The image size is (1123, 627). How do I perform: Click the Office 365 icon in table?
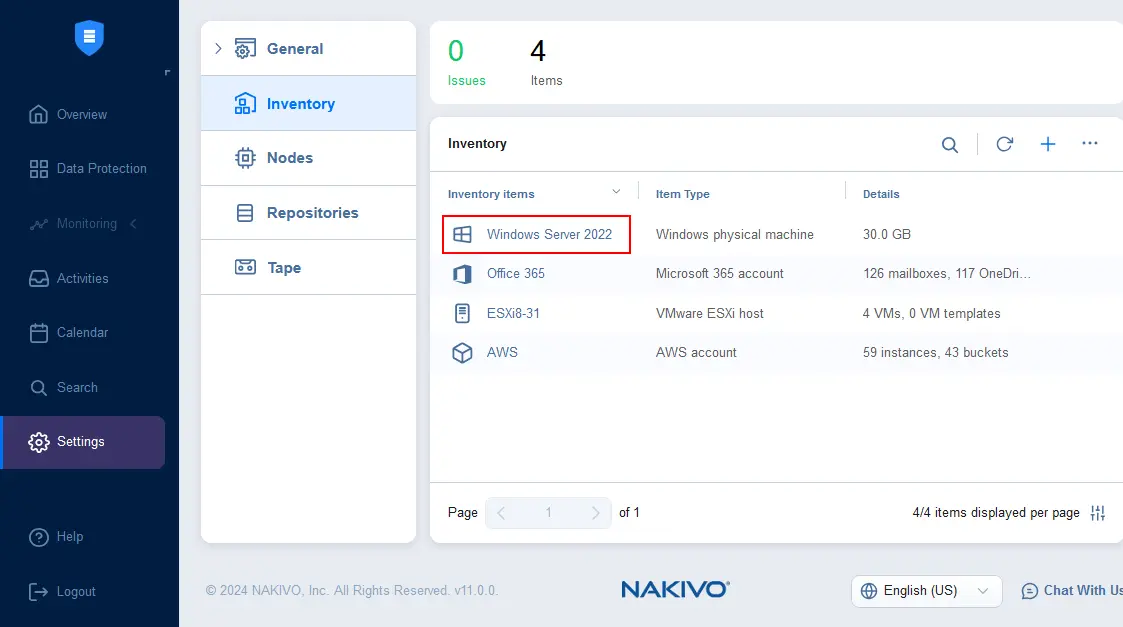[463, 274]
